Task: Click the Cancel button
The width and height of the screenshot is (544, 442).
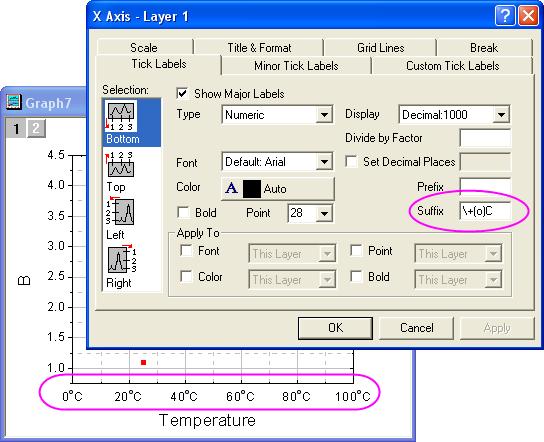Action: coord(416,328)
